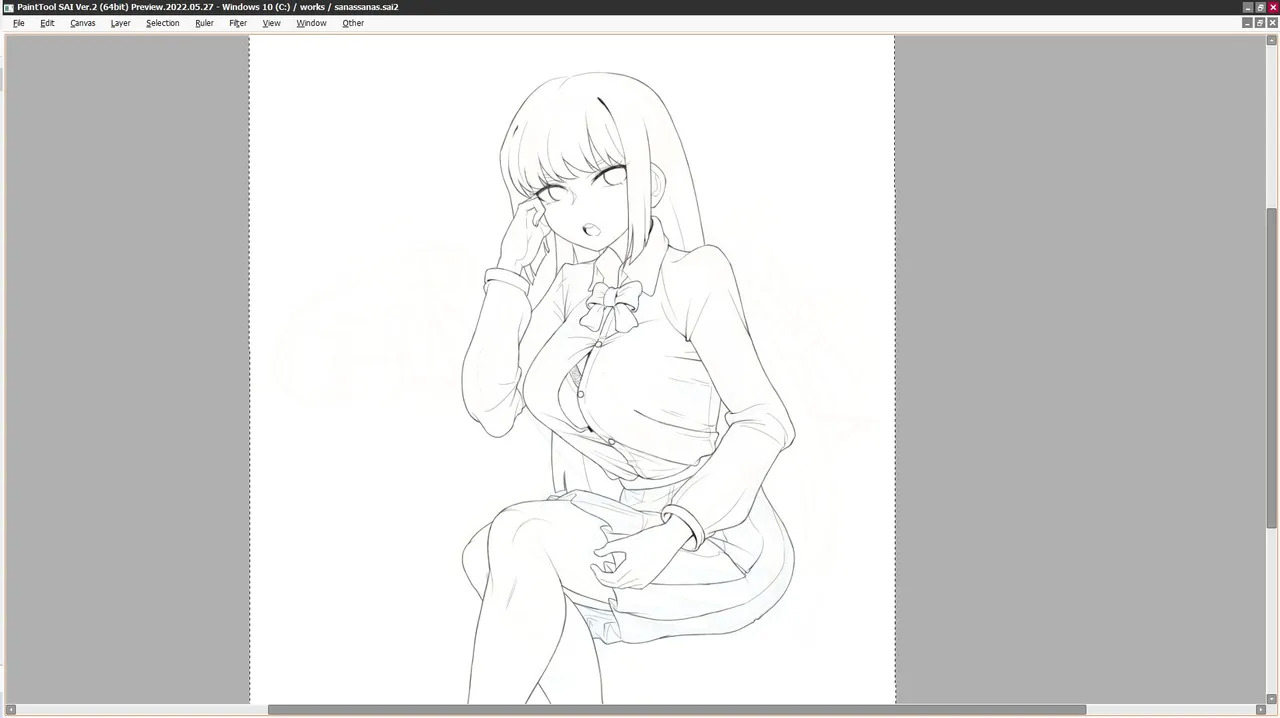
Task: Open the Other menu
Action: click(353, 23)
